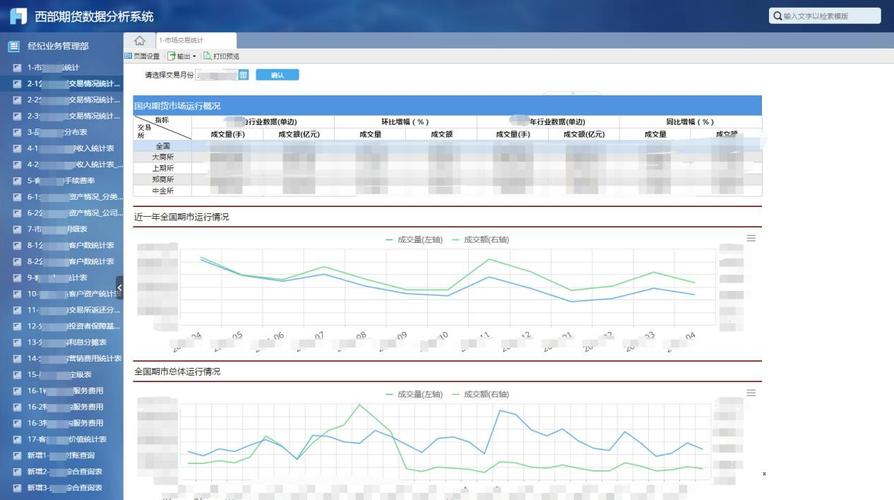Select sidebar item 13 利息分摊表
Viewport: 894px width, 500px height.
62,342
